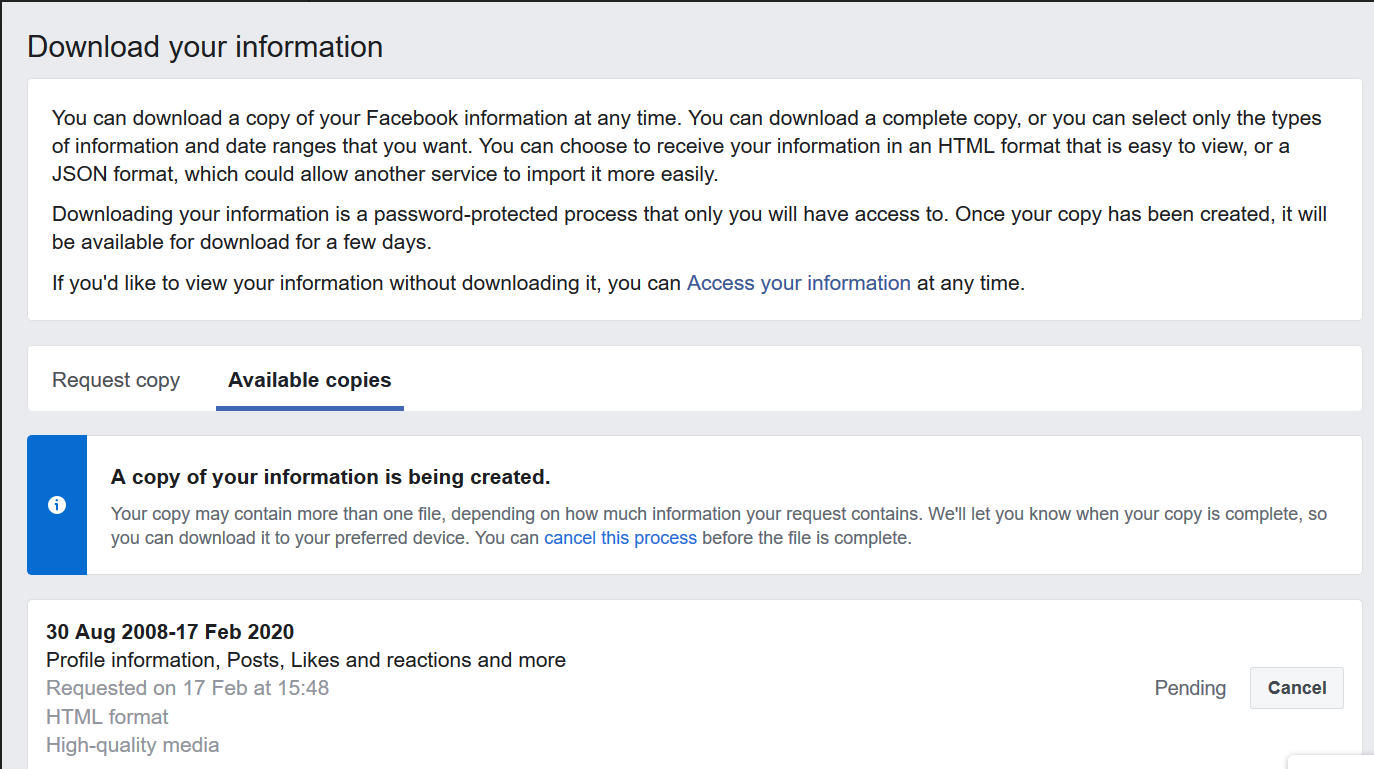Image resolution: width=1374 pixels, height=769 pixels.
Task: Click Profile information, Posts, Likes description line
Action: click(x=306, y=660)
